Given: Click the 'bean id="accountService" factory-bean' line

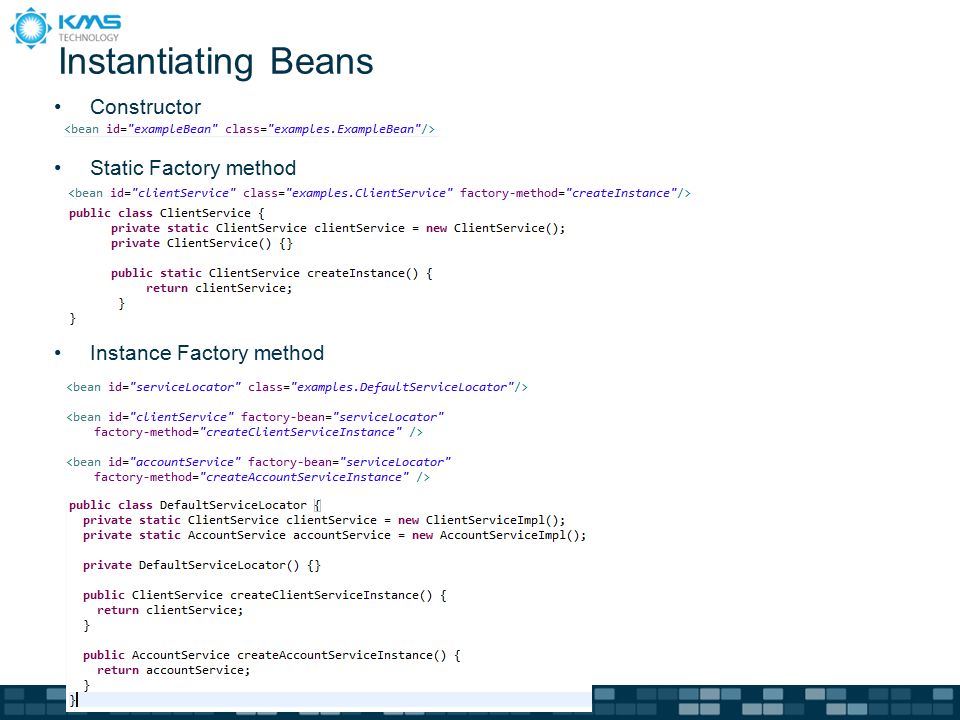Looking at the screenshot, I should (258, 462).
